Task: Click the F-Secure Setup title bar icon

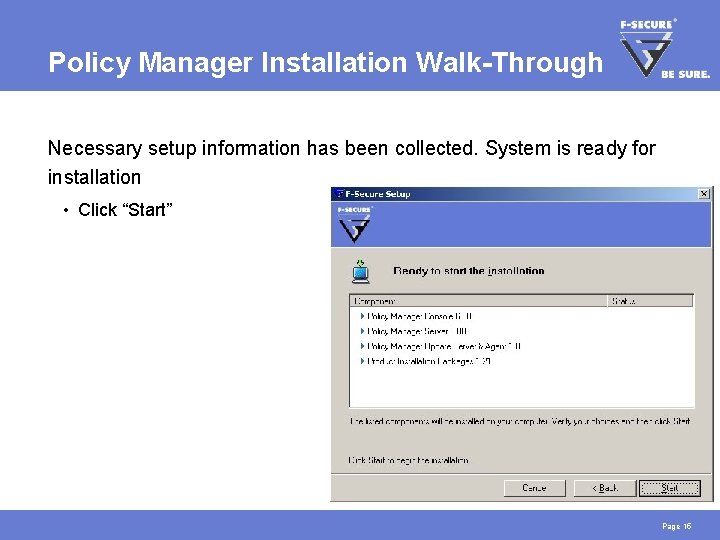Action: pos(340,194)
